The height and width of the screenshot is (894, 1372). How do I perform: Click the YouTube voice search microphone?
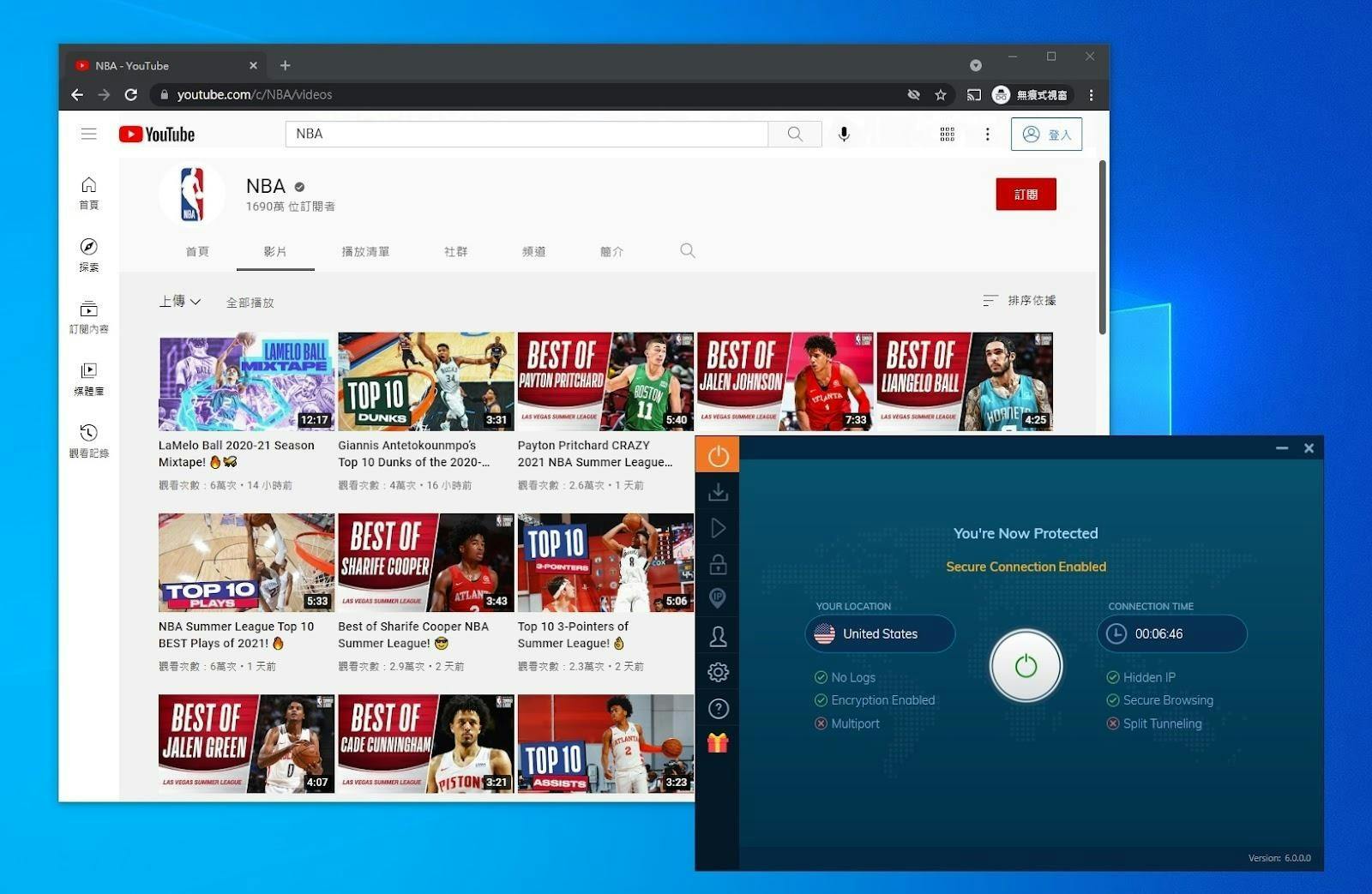coord(844,135)
